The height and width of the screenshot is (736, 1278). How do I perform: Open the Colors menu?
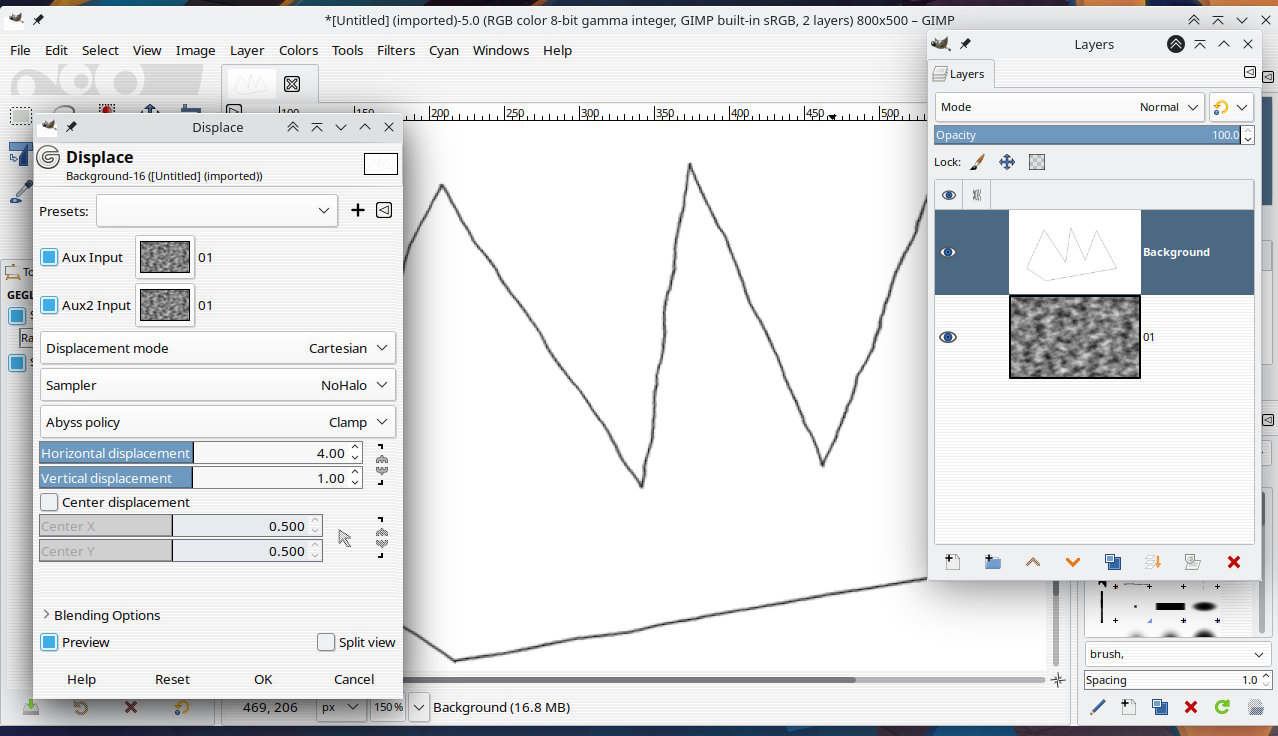298,50
